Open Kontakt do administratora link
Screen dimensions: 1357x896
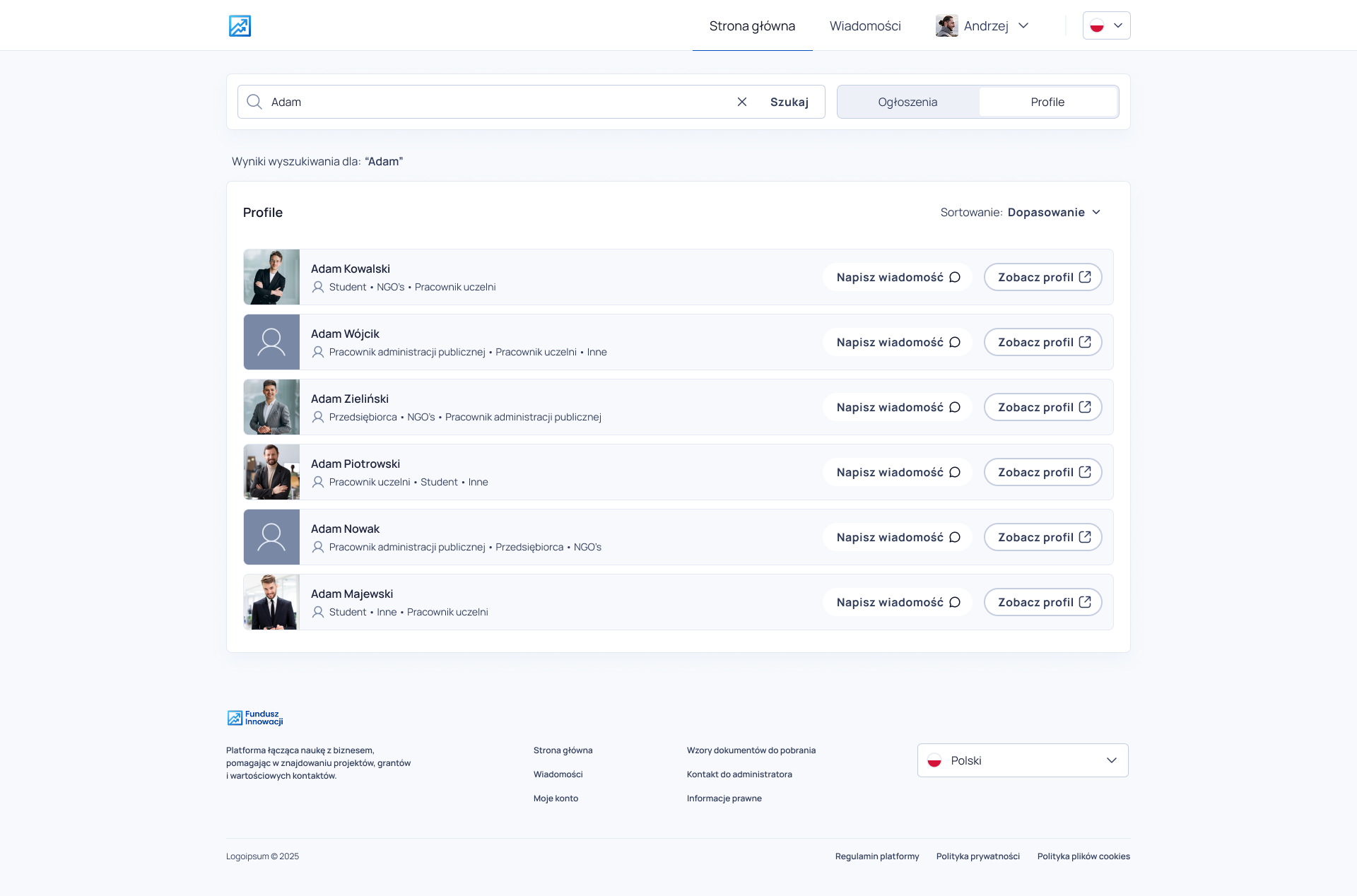coord(739,774)
